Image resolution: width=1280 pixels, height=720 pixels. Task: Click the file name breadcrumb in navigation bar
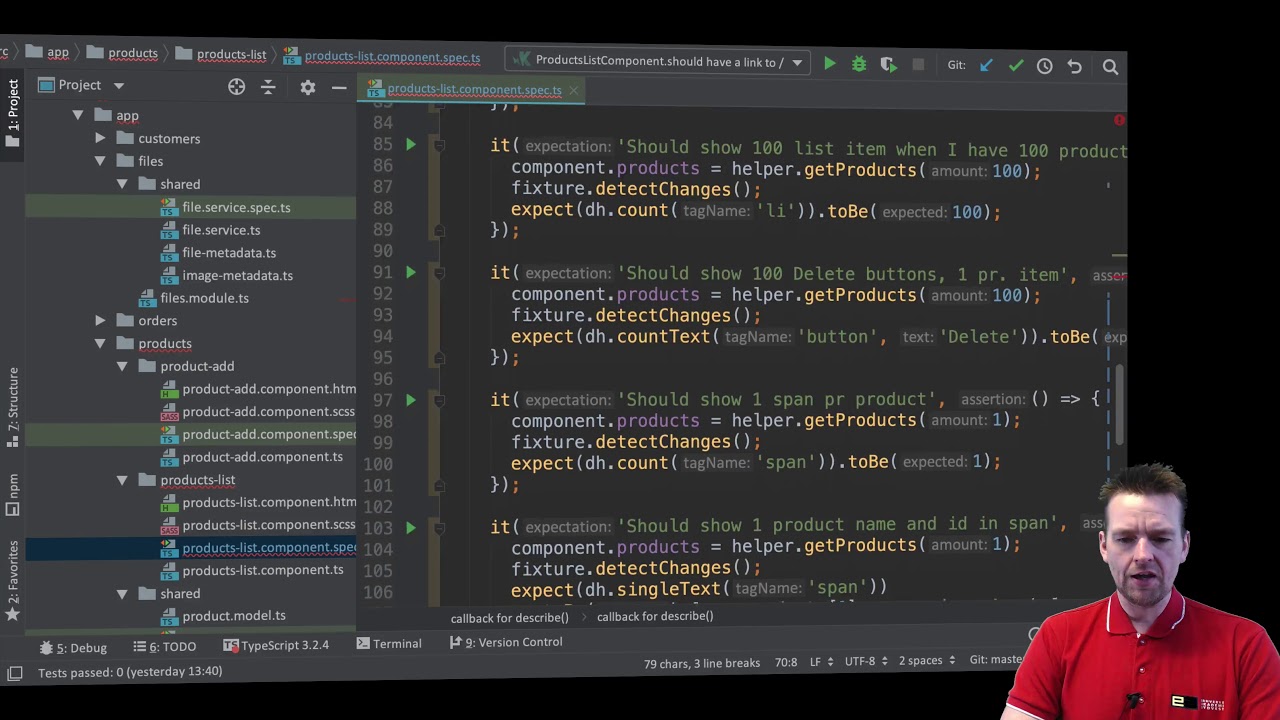coord(382,57)
